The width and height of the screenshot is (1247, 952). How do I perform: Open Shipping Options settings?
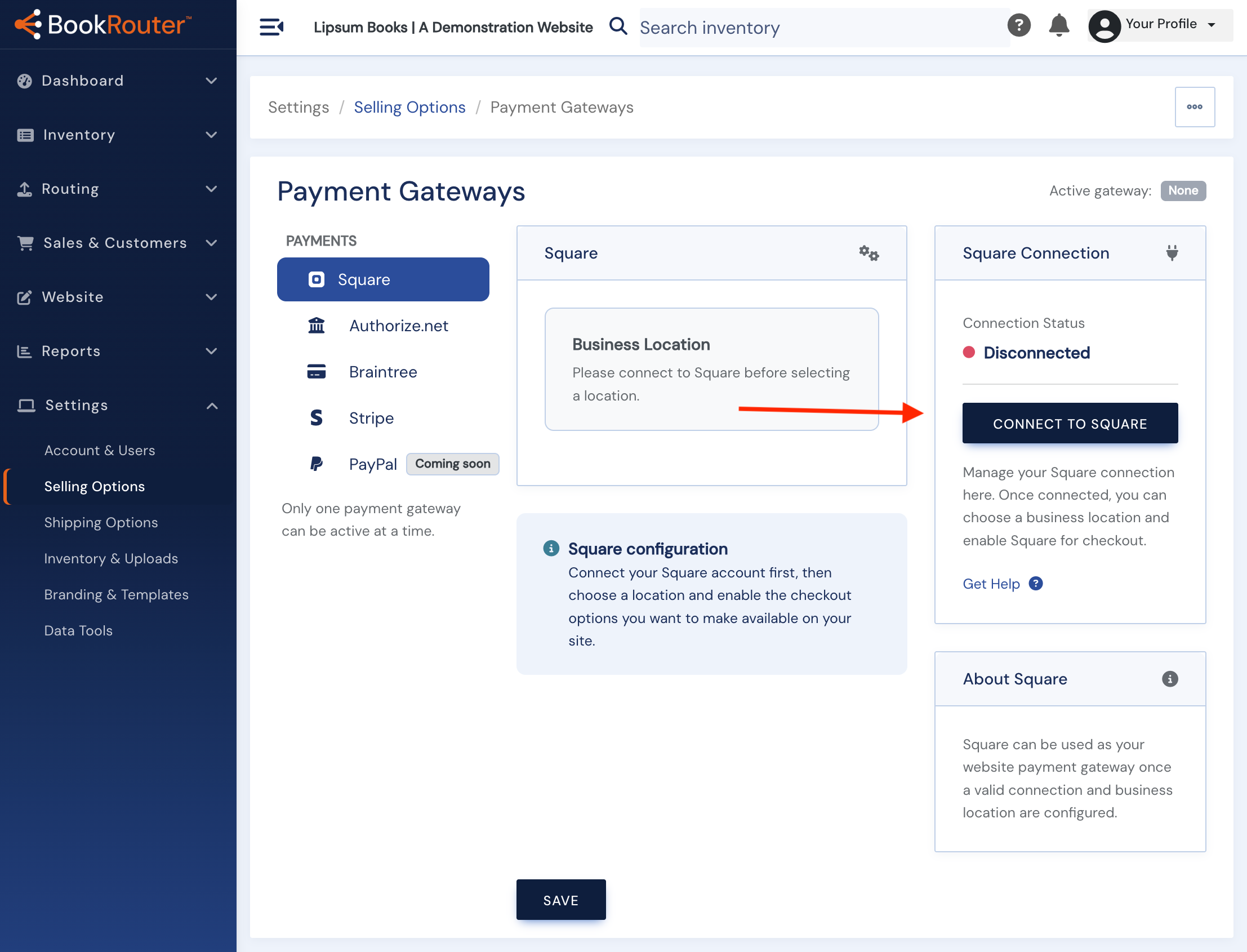pos(101,522)
